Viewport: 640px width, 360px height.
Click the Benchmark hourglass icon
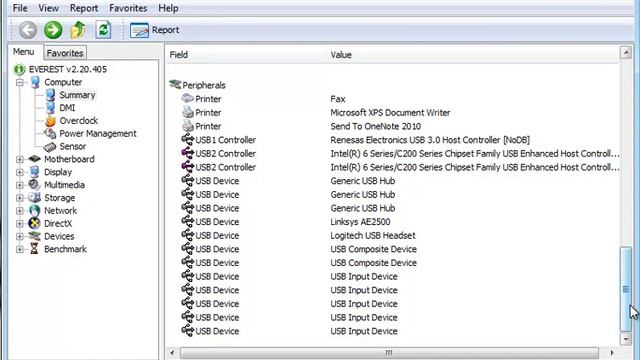click(34, 249)
